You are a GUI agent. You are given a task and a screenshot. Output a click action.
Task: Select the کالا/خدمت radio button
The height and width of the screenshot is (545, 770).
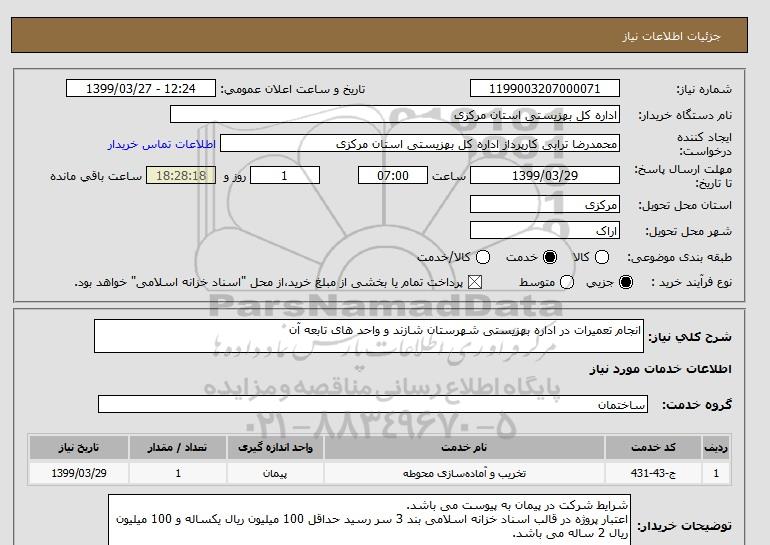pyautogui.click(x=483, y=257)
